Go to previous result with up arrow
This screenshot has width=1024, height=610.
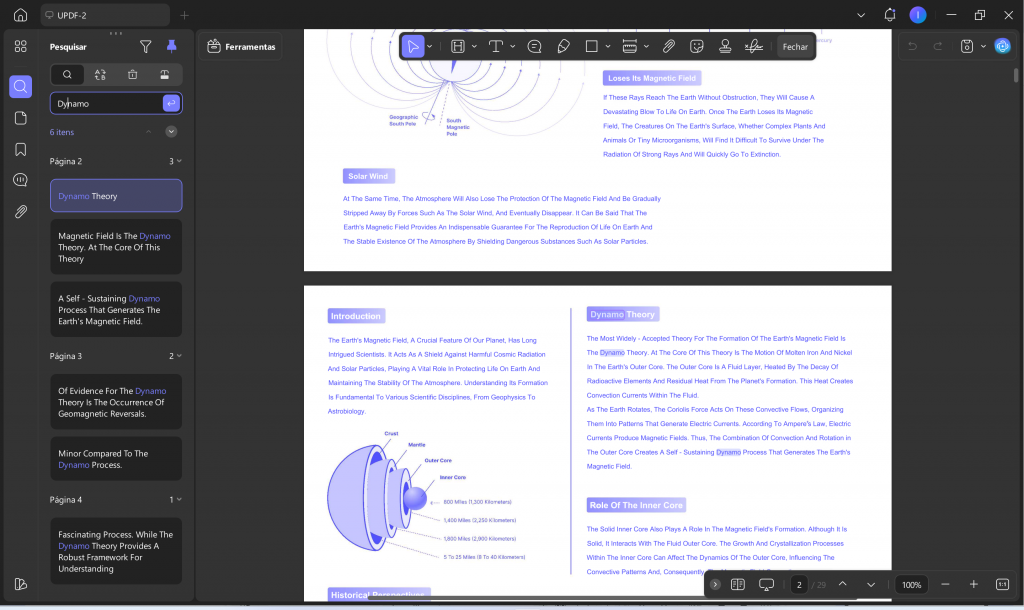point(149,132)
